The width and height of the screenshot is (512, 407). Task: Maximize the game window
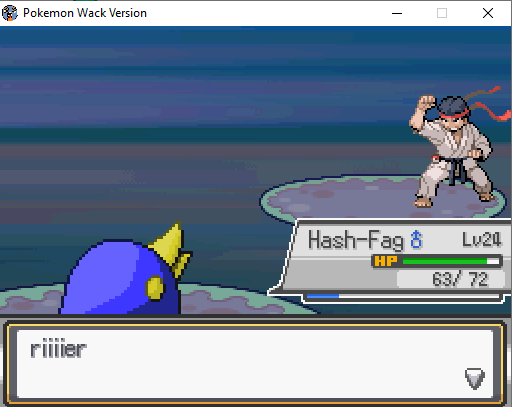pos(442,13)
